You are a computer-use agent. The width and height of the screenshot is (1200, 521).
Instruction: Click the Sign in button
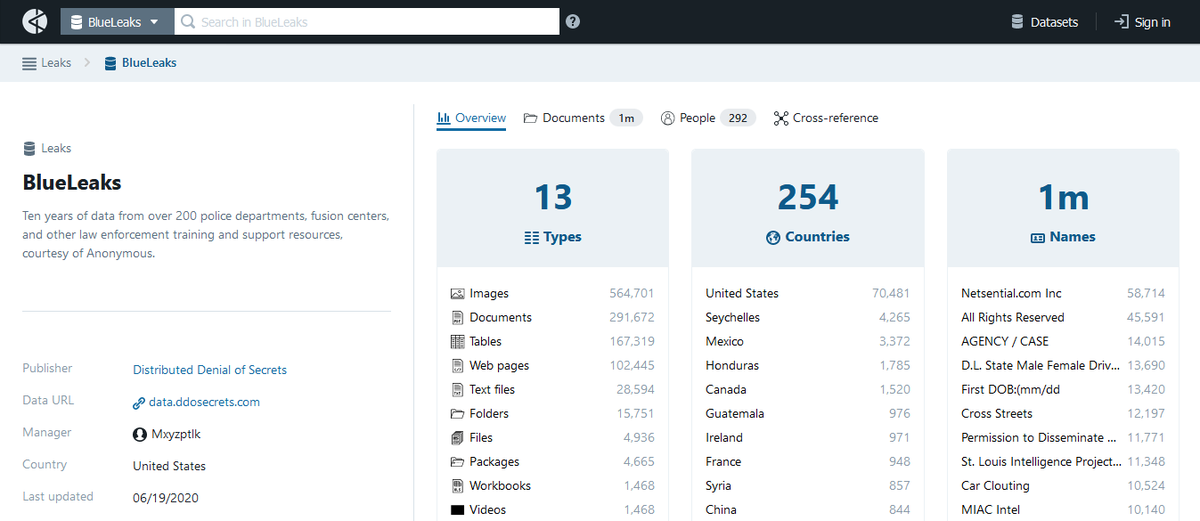[1142, 22]
